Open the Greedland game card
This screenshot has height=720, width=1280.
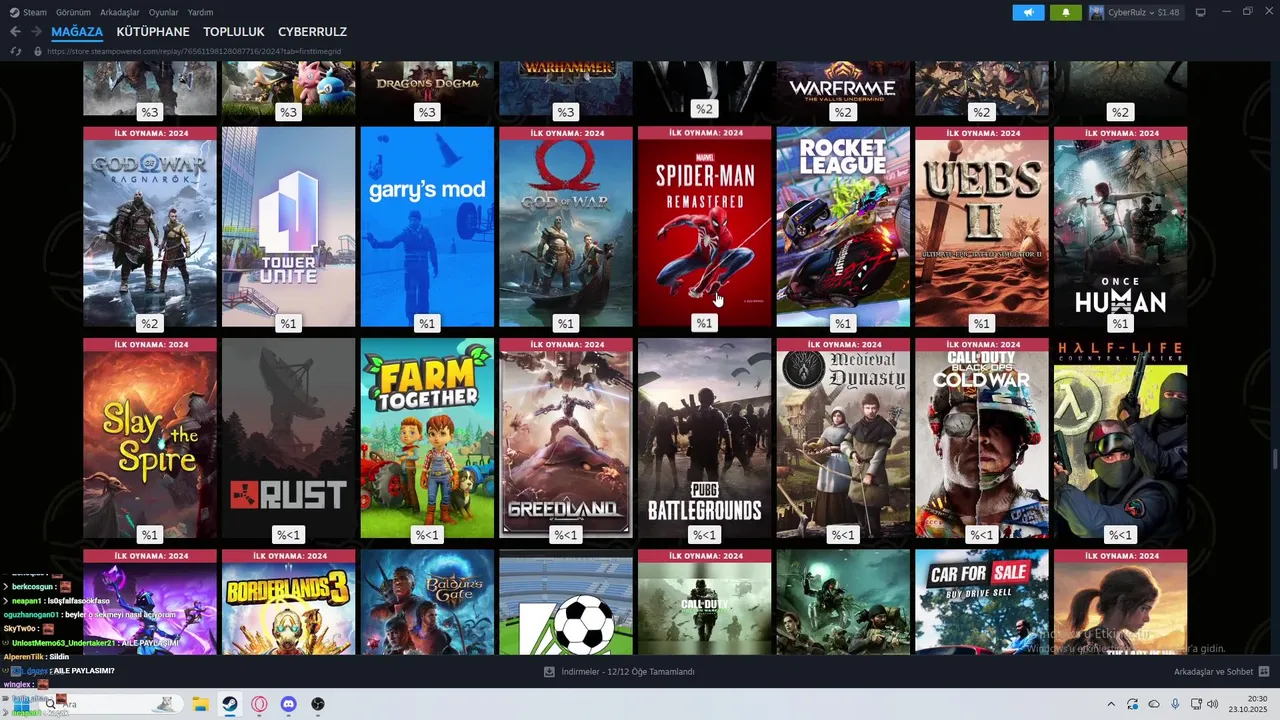566,438
